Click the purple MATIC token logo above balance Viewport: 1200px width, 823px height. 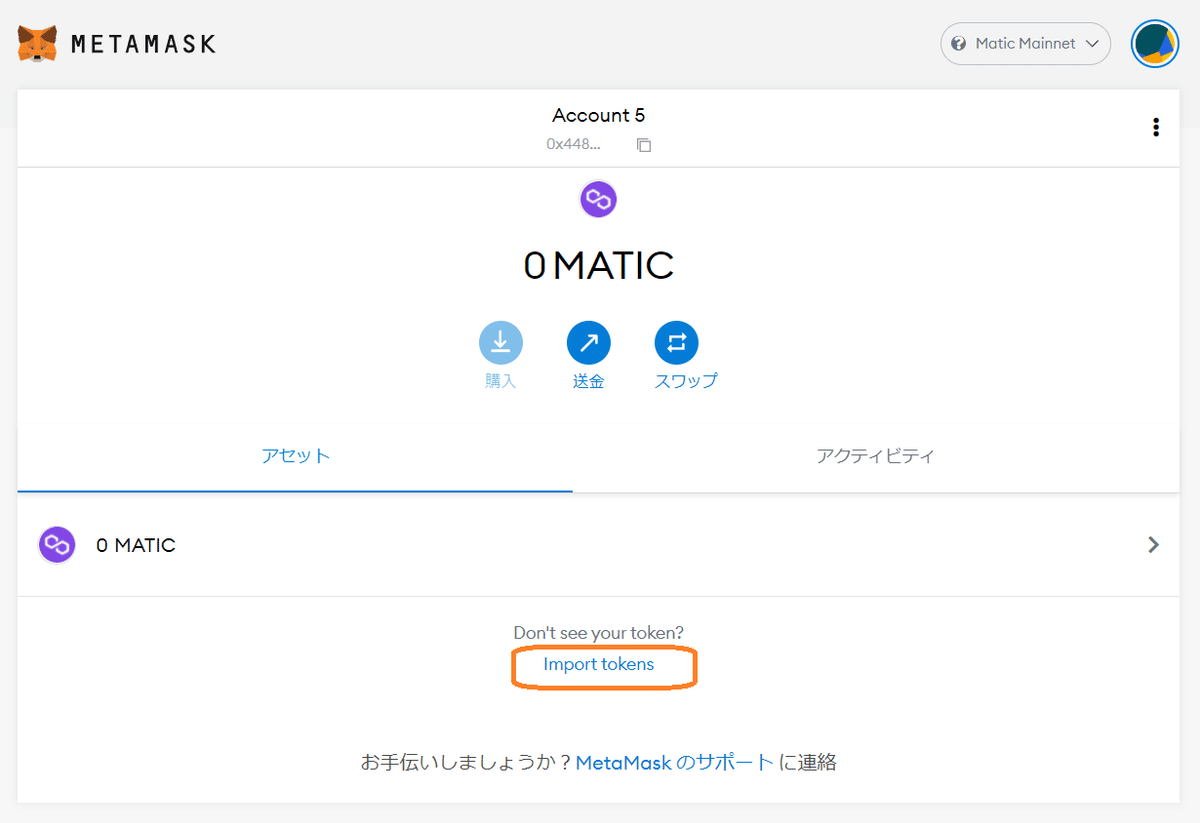pyautogui.click(x=598, y=199)
